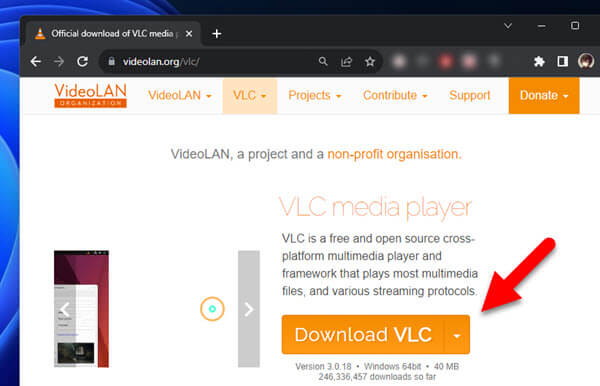Click the downloads so far counter text
Screen dimensions: 600x386
click(x=377, y=377)
